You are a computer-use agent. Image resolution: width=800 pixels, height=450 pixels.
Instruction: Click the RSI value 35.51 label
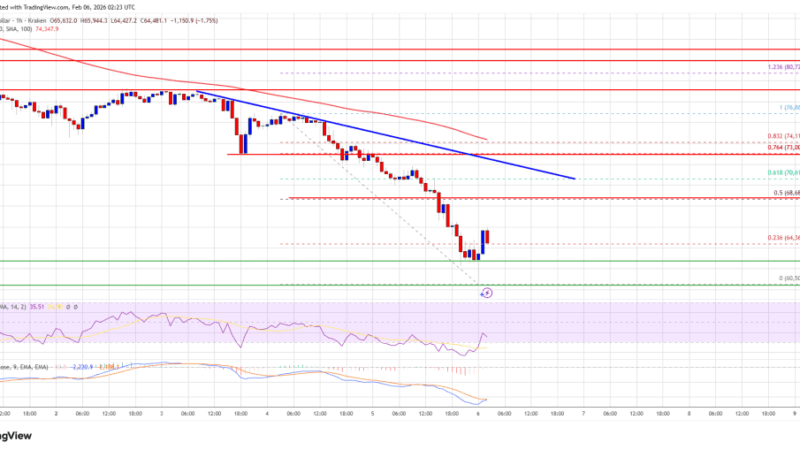pyautogui.click(x=36, y=307)
